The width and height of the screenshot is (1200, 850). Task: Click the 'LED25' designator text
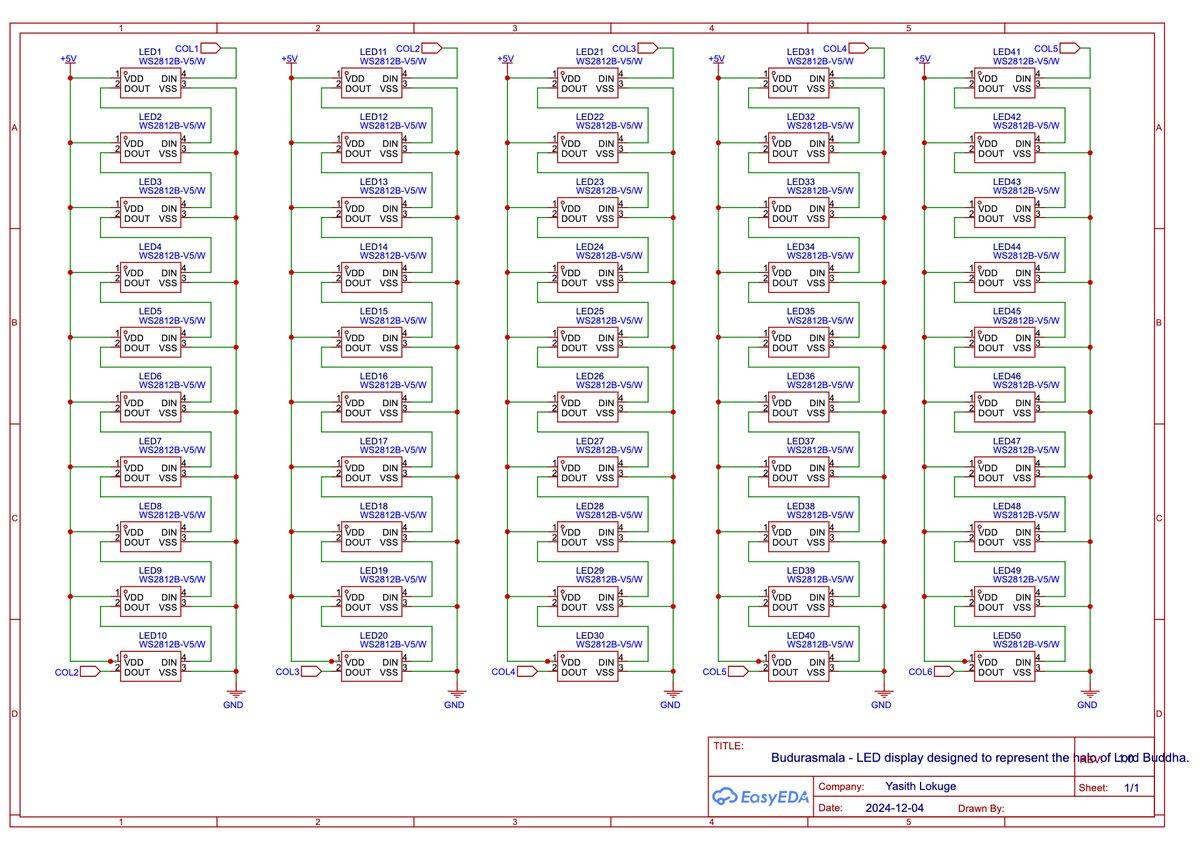click(x=590, y=311)
